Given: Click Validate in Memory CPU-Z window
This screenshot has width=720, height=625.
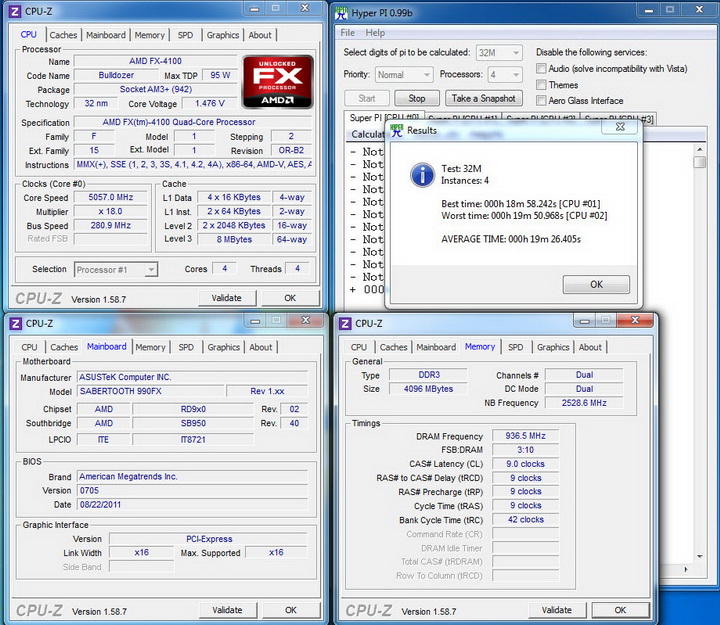Looking at the screenshot, I should pos(557,610).
